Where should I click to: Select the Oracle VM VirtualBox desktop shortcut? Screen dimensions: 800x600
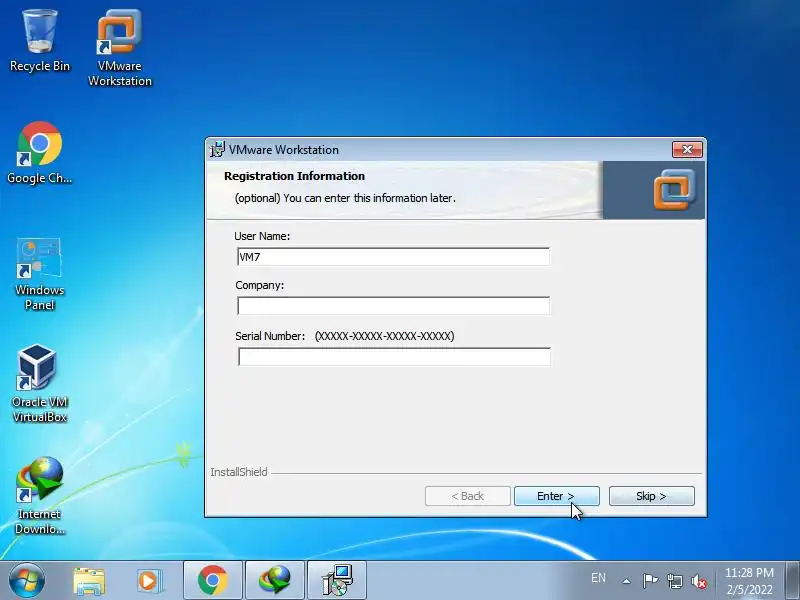40,384
